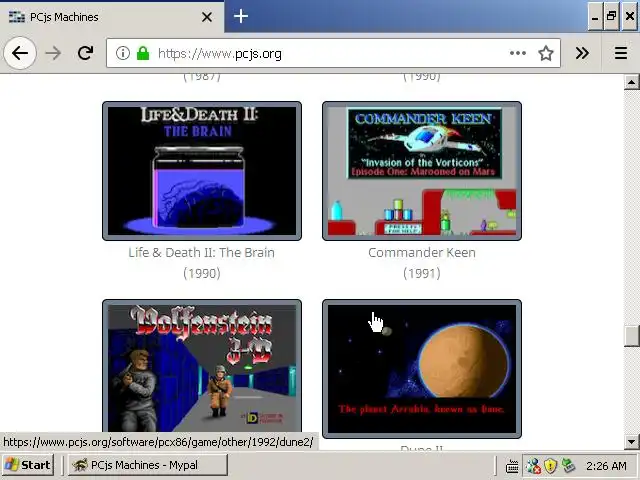Click the '(1991)' year under Commander Keen
Viewport: 640px width, 480px height.
coord(422,273)
